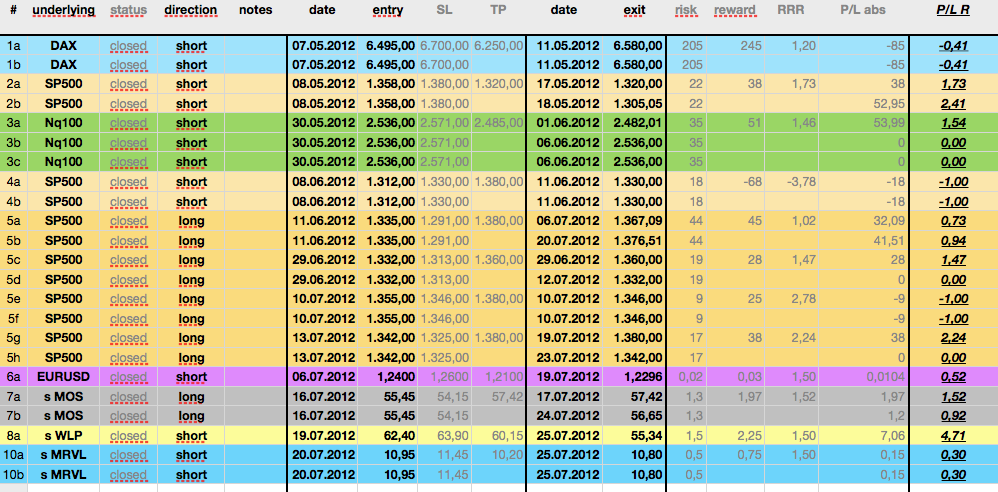Click exit date 12.07.2012 in row 5d
This screenshot has height=492, width=998.
(568, 279)
